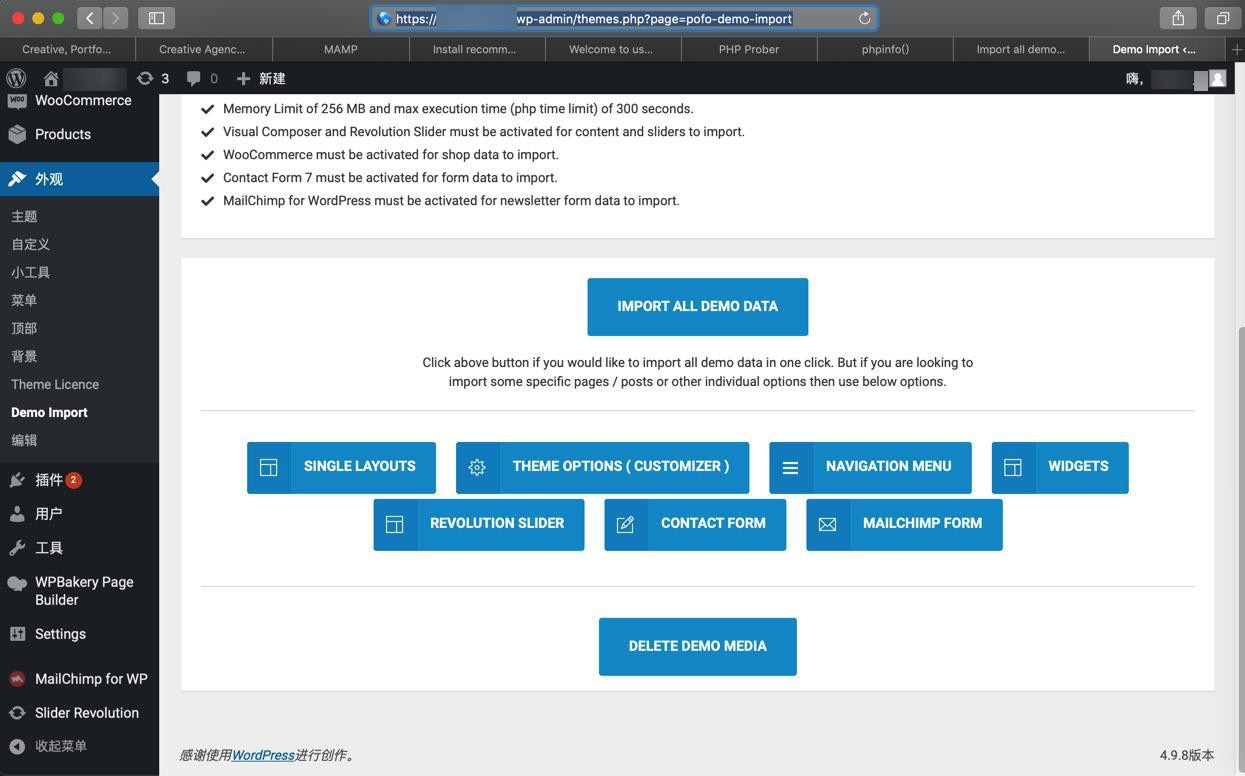Click the Settings sidebar icon
The image size is (1245, 776).
17,634
